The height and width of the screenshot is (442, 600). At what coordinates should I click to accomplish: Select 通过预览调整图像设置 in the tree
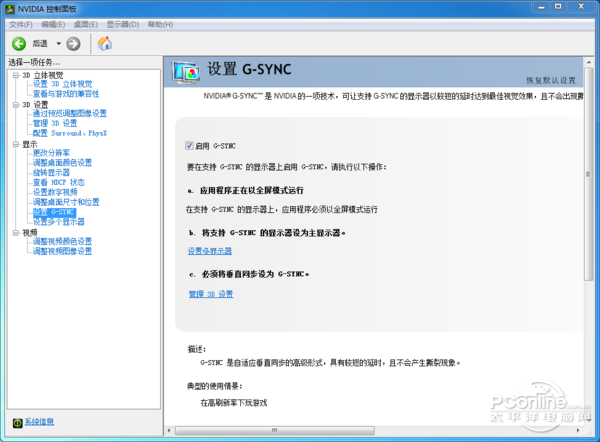tap(70, 114)
